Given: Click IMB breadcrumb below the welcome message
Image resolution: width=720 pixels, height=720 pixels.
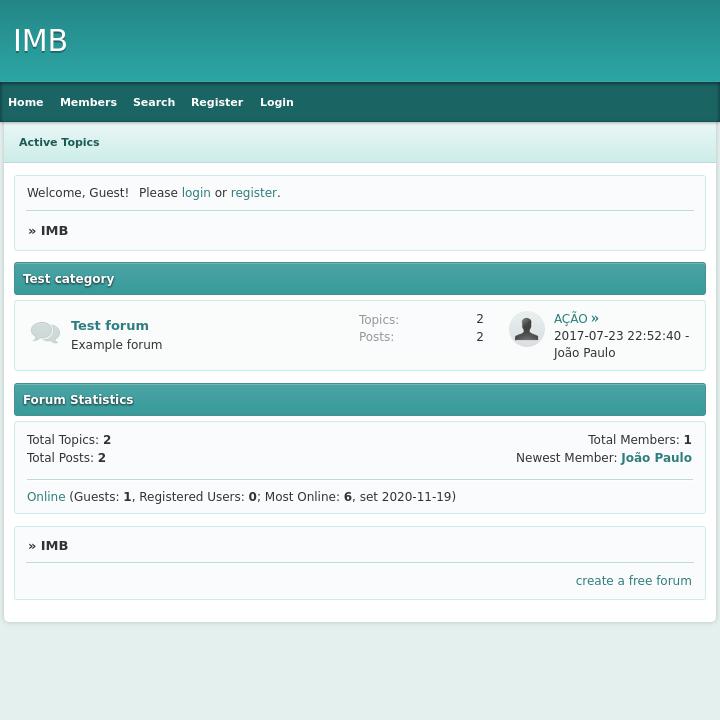Looking at the screenshot, I should tap(54, 231).
